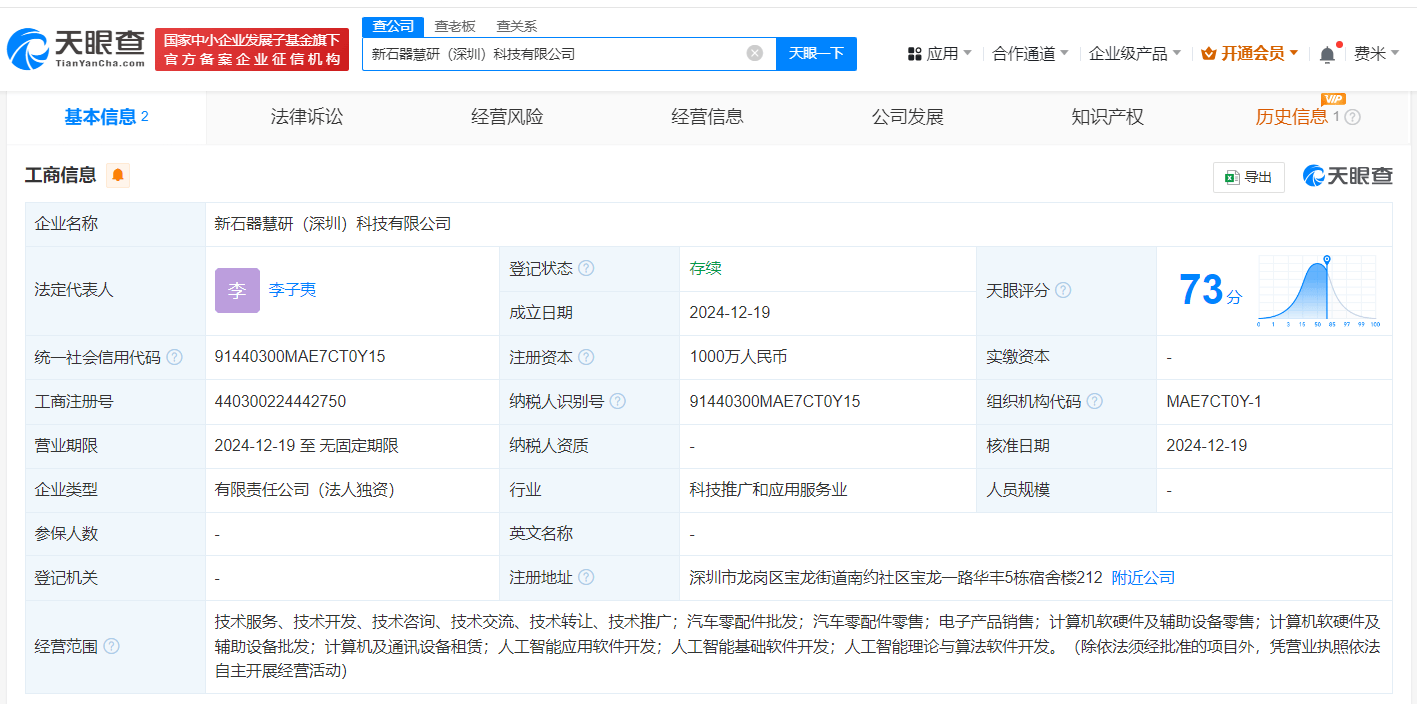The height and width of the screenshot is (704, 1417).
Task: Select the 知识产权 tab
Action: point(1107,117)
